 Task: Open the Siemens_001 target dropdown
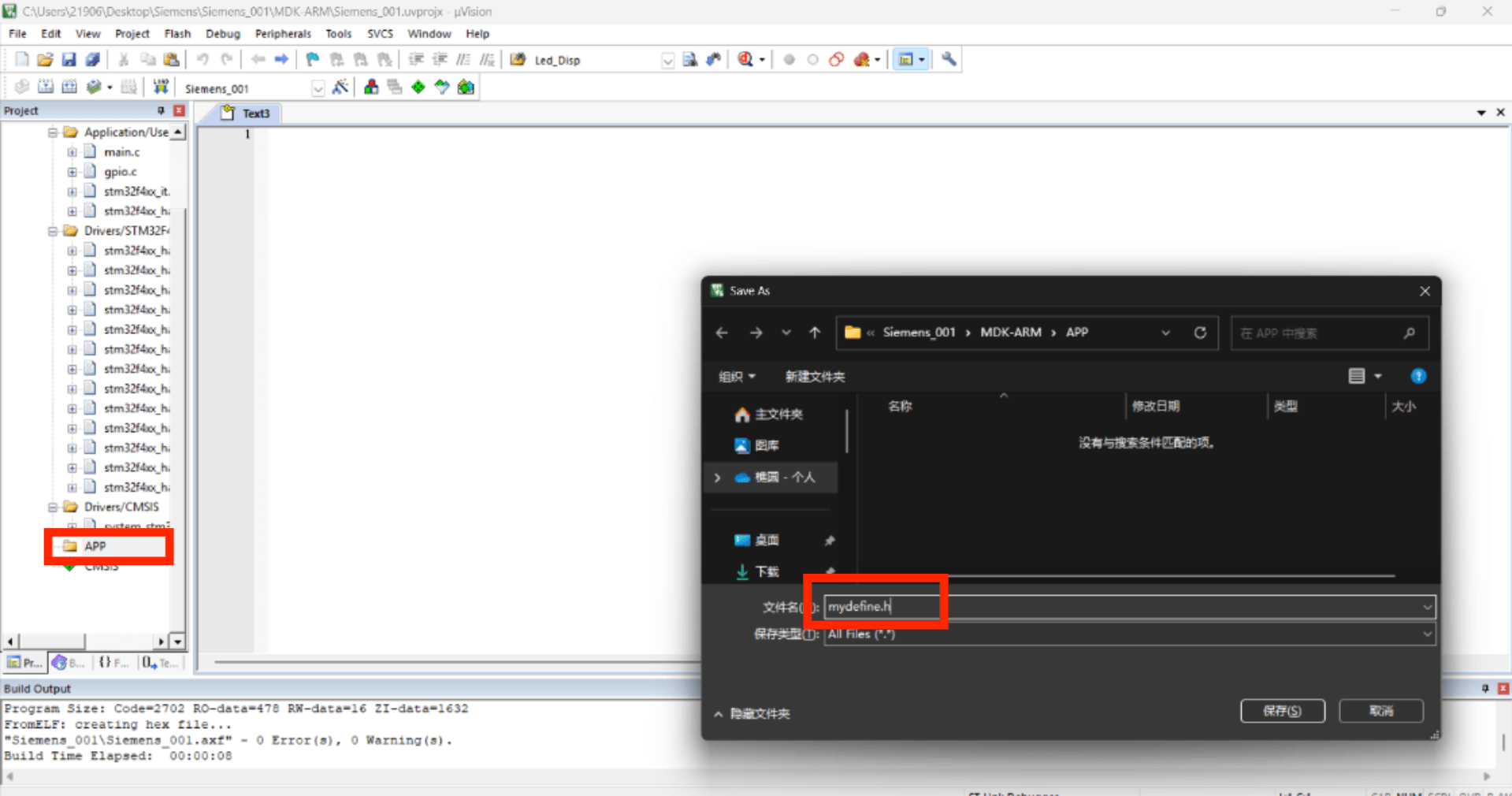pyautogui.click(x=318, y=88)
